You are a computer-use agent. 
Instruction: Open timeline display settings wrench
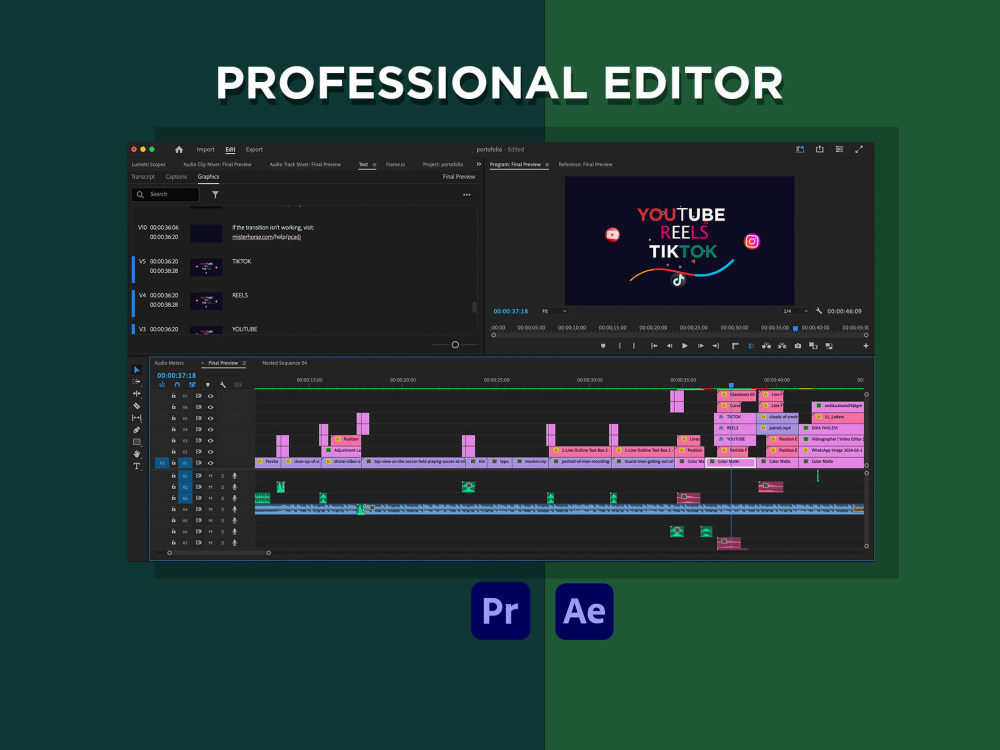[x=223, y=385]
